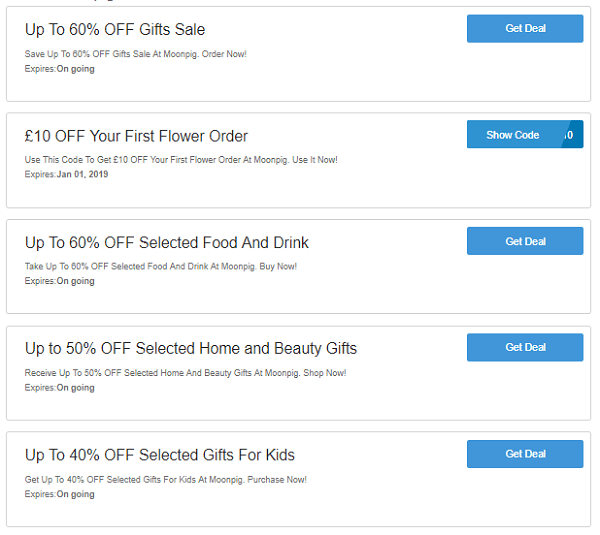Click the flower order coupon description text
Image resolution: width=600 pixels, height=535 pixels.
pos(180,160)
